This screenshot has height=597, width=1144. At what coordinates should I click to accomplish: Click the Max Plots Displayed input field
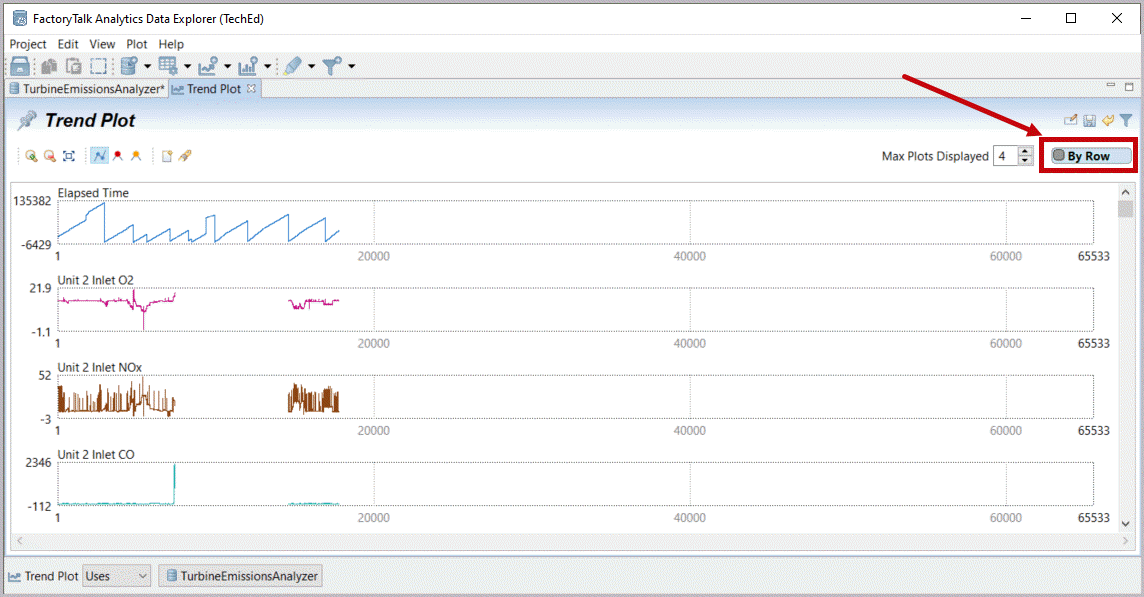(x=1004, y=156)
